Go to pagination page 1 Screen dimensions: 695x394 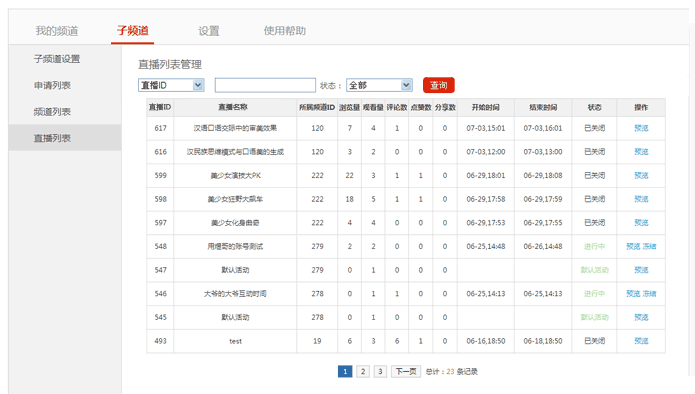click(345, 371)
